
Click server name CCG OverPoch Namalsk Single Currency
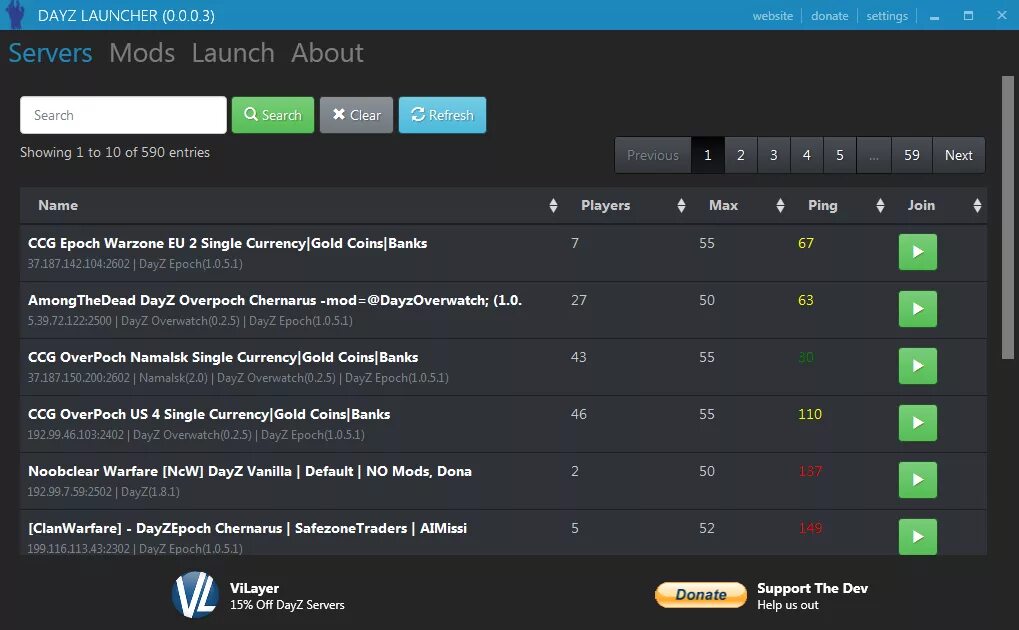[223, 358]
